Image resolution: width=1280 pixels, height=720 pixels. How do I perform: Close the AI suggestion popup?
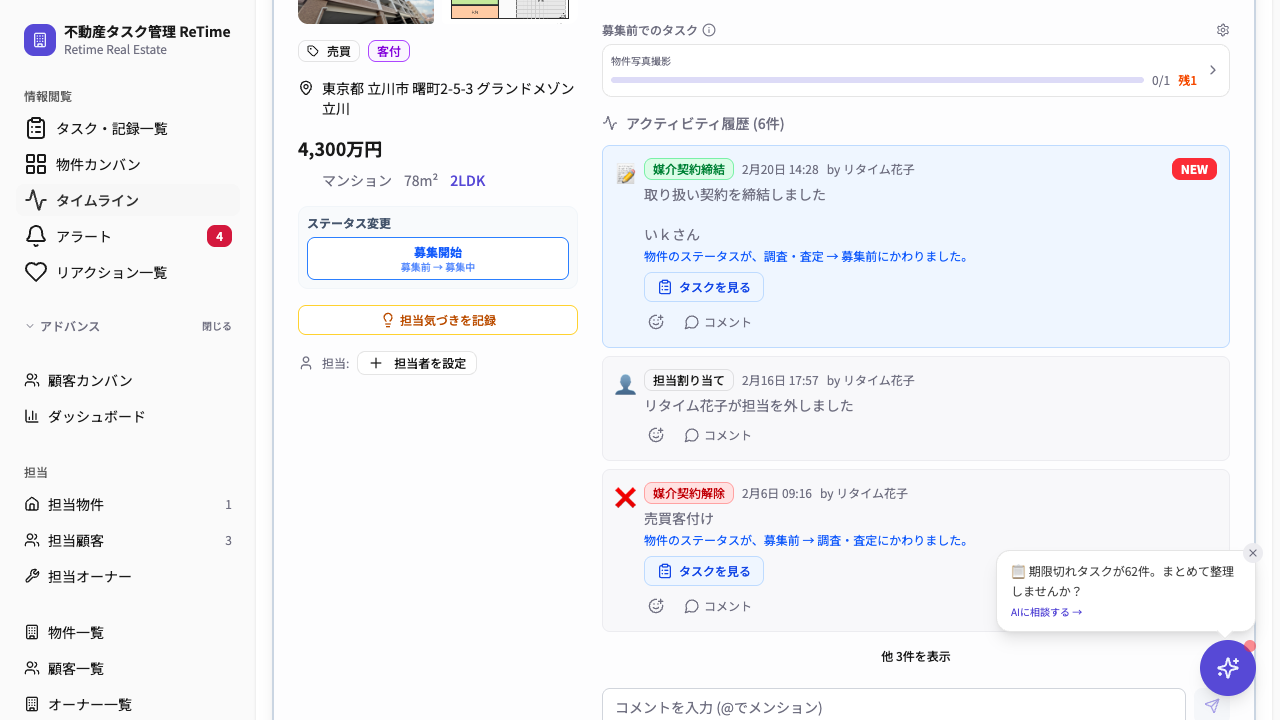click(1253, 553)
